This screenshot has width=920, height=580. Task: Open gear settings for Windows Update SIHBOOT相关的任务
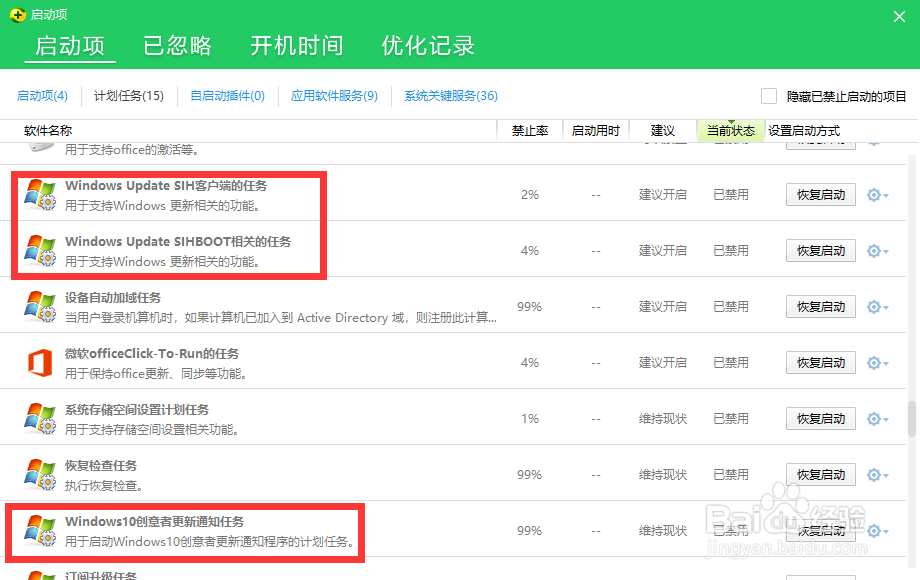pos(877,251)
